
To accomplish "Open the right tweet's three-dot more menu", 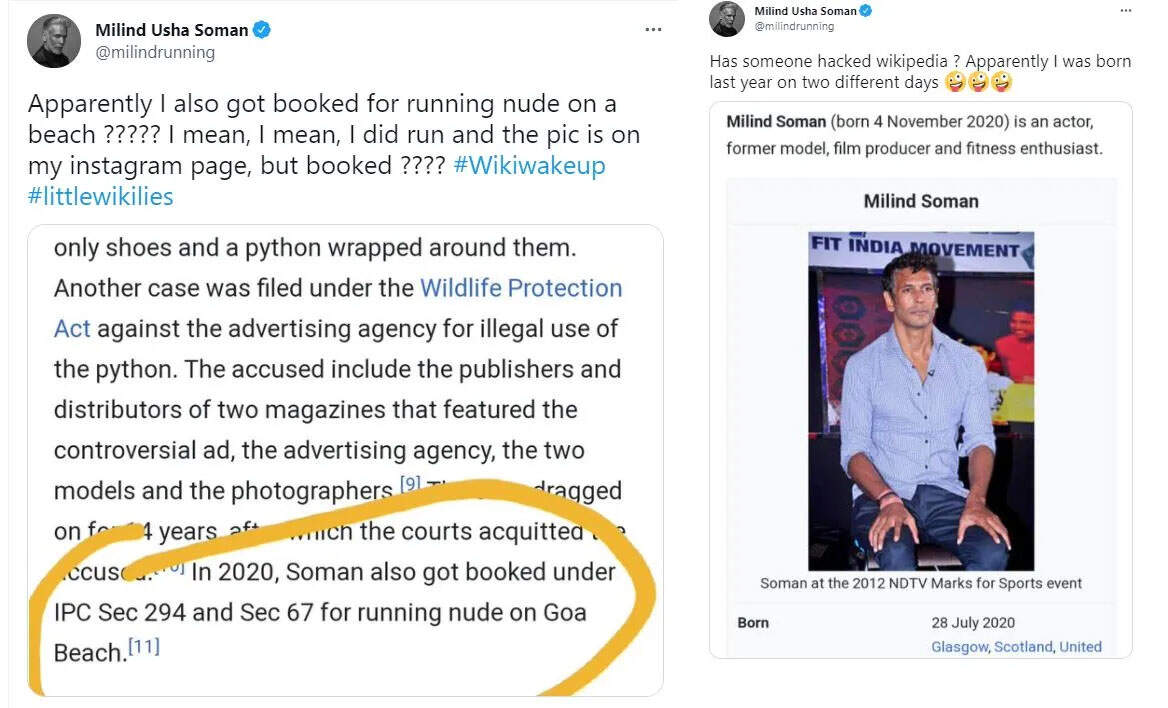I will tap(1126, 10).
